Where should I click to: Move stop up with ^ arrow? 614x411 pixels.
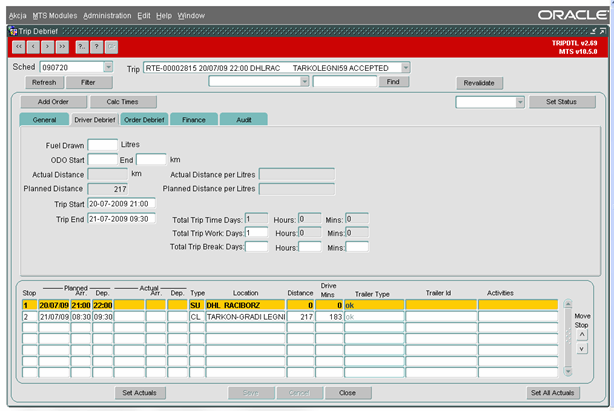(582, 335)
